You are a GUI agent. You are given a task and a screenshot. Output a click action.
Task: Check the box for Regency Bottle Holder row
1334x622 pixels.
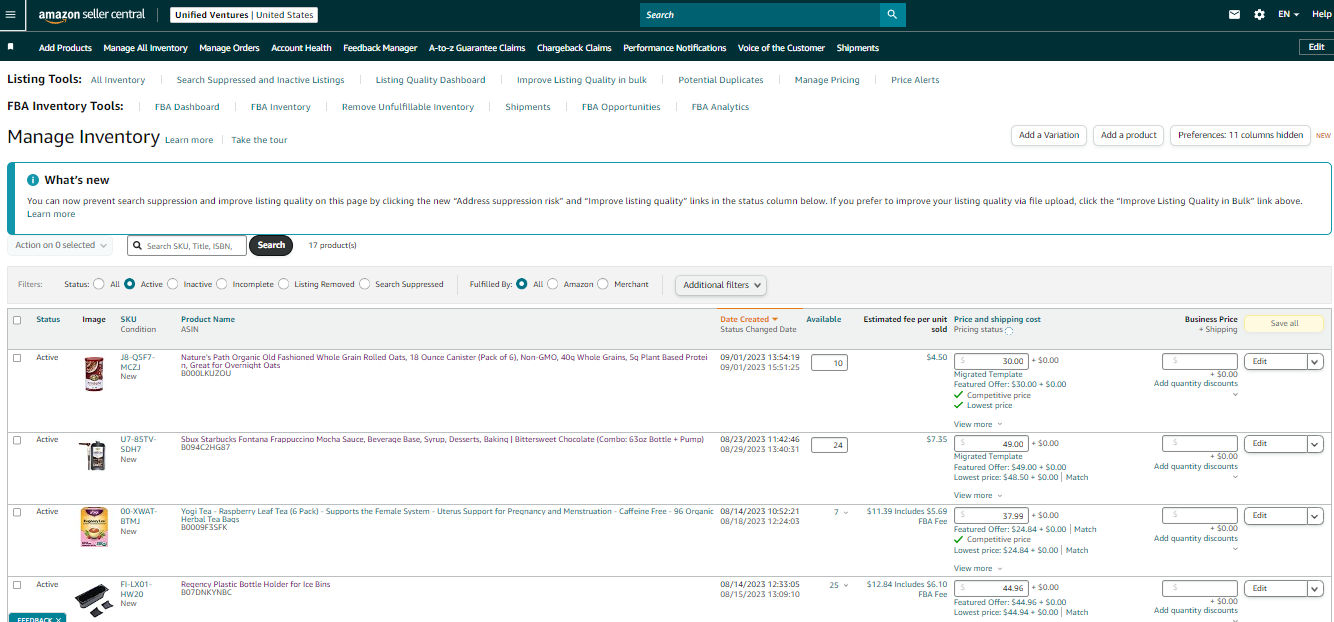(17, 584)
